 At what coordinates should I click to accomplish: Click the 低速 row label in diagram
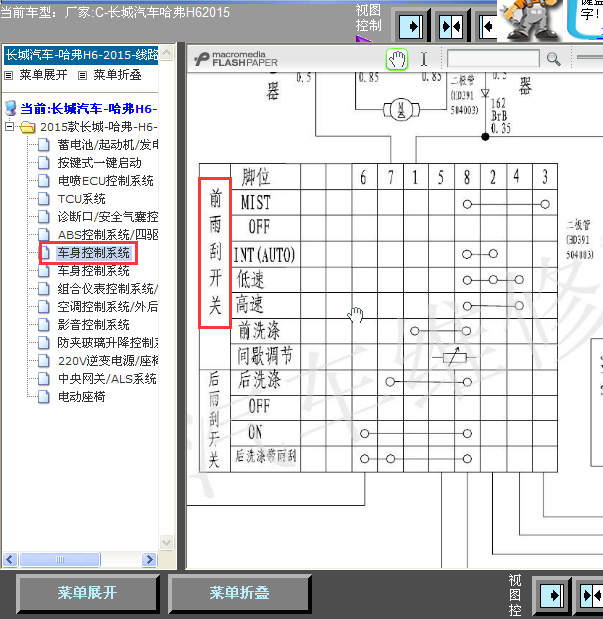[250, 280]
